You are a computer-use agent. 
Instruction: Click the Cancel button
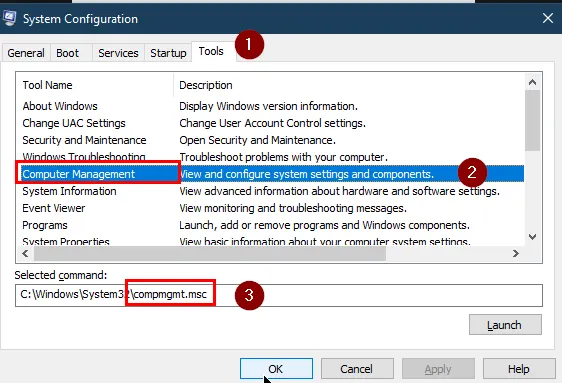(357, 369)
